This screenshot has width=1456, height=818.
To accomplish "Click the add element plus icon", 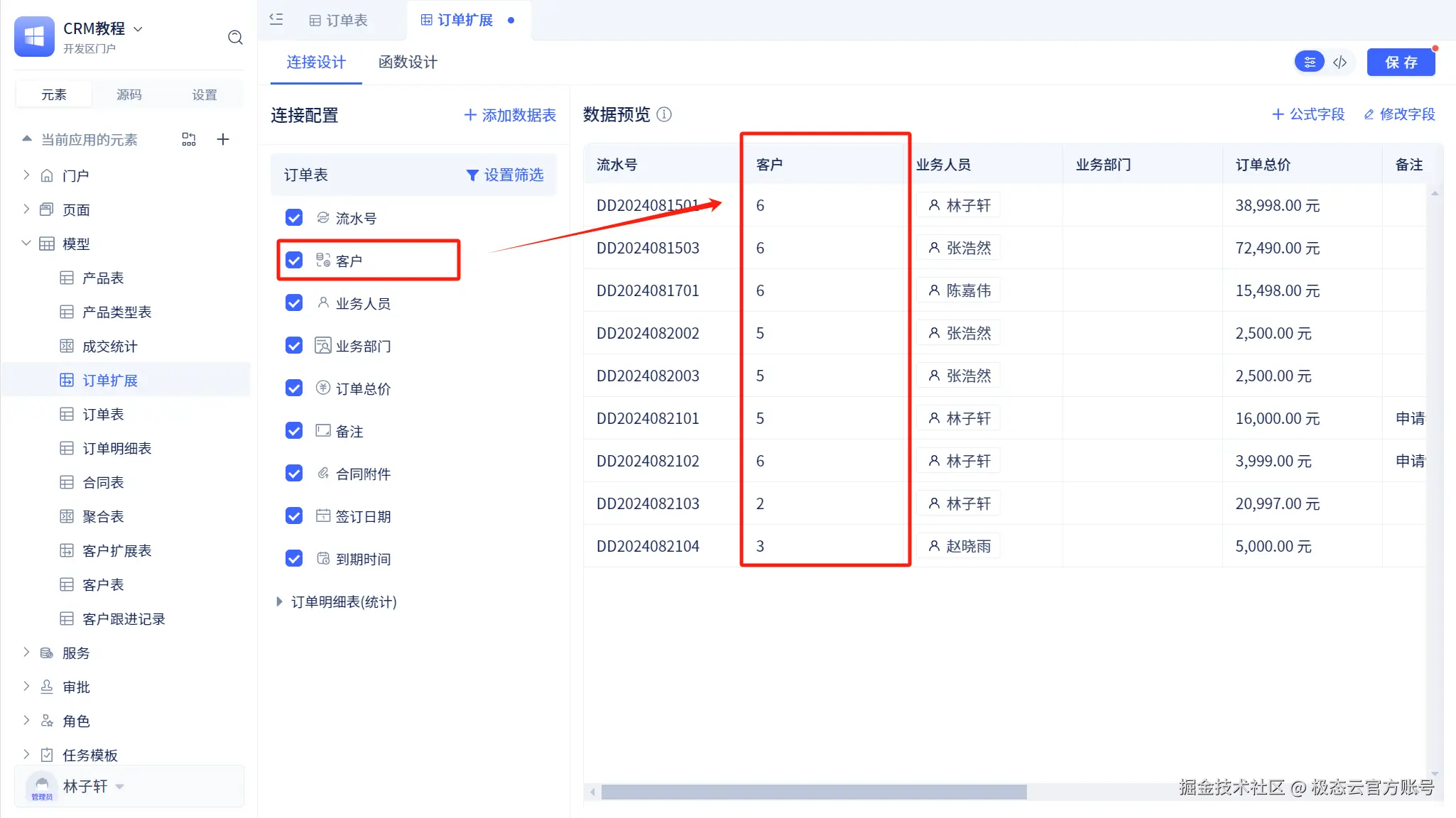I will pyautogui.click(x=223, y=139).
